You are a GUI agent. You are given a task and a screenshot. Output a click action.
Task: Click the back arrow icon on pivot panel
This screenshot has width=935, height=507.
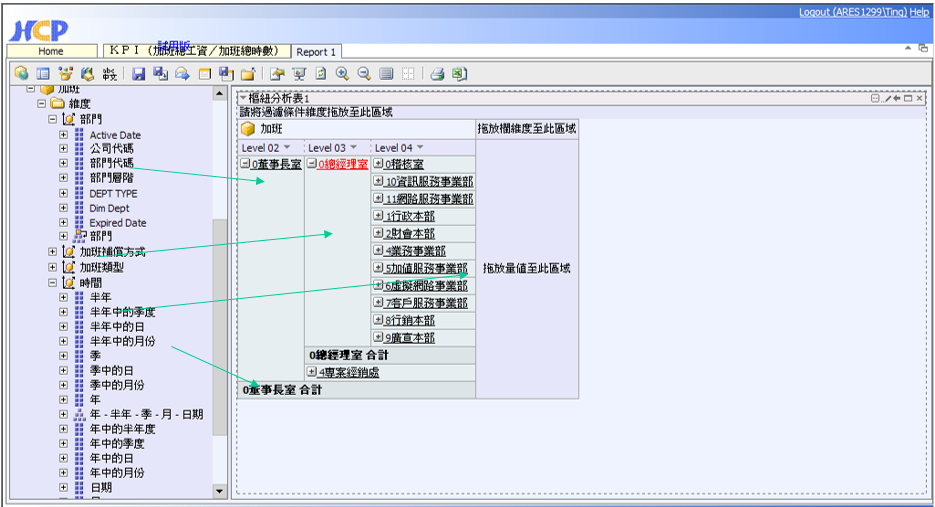pos(897,98)
